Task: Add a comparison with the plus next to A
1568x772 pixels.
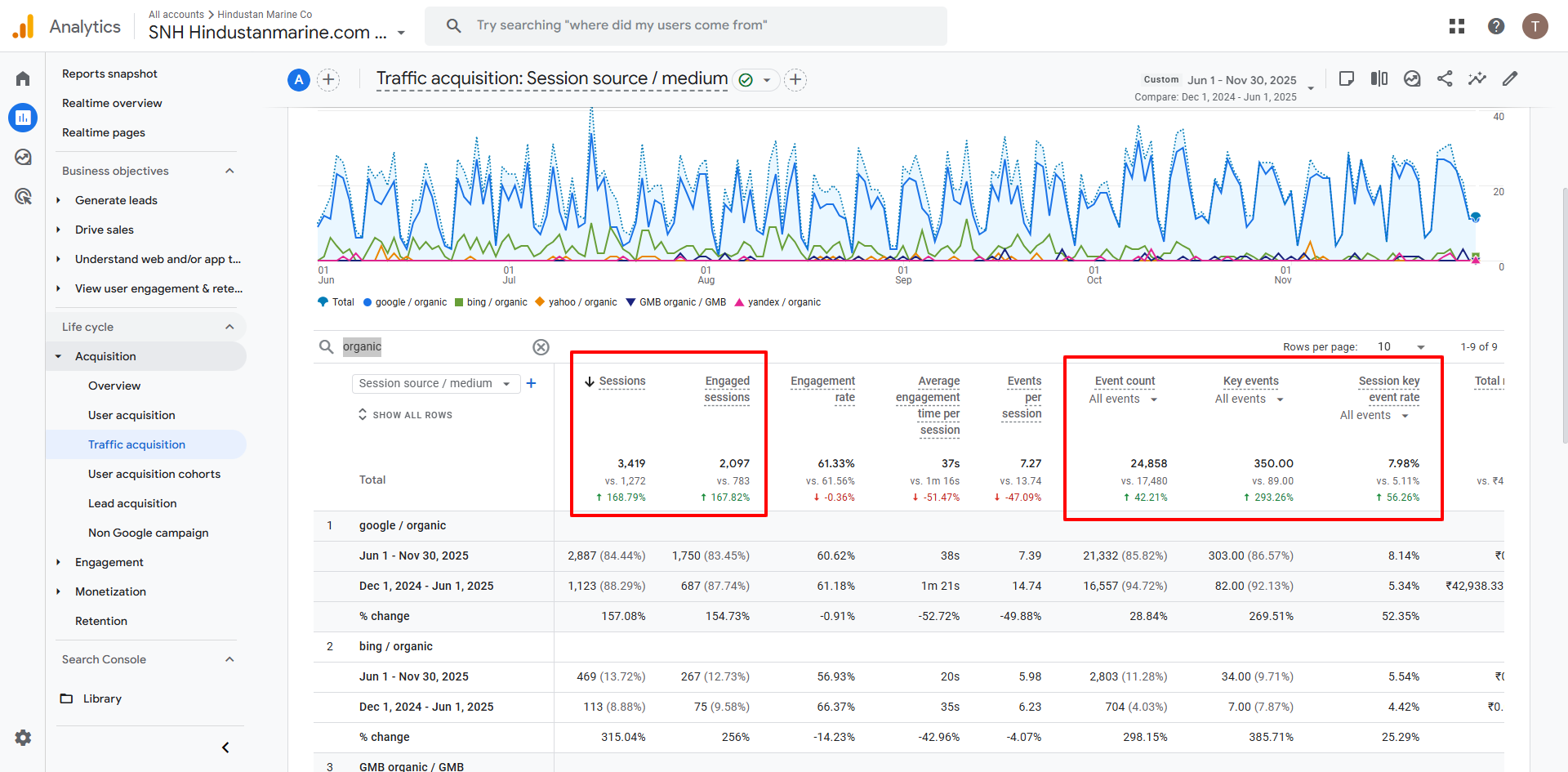Action: [x=328, y=79]
